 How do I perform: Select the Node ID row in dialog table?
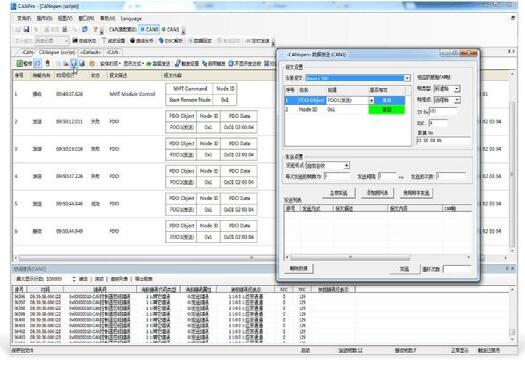[x=345, y=109]
